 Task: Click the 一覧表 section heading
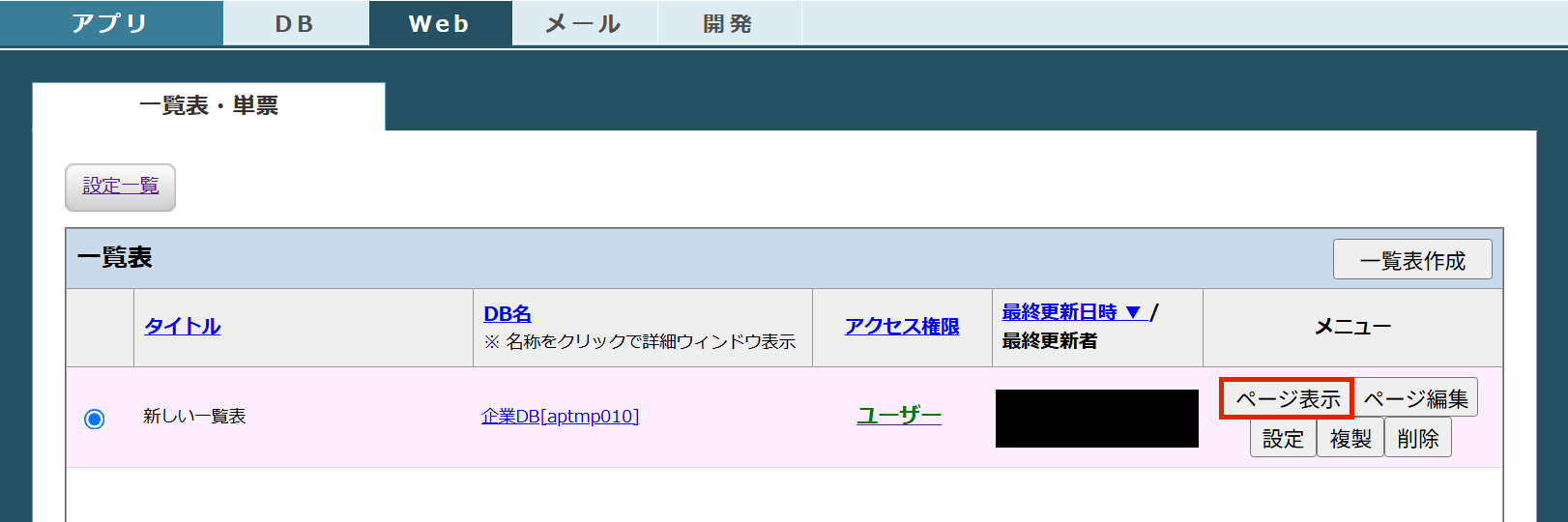[x=115, y=258]
